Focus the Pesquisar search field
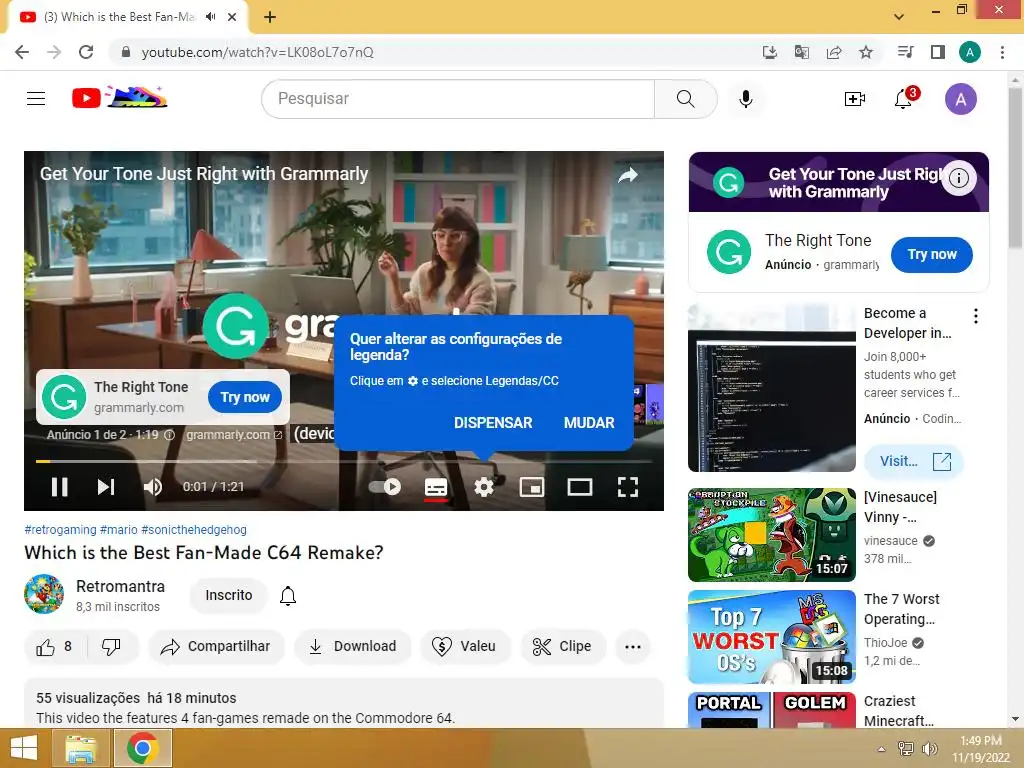This screenshot has height=768, width=1024. click(x=458, y=99)
